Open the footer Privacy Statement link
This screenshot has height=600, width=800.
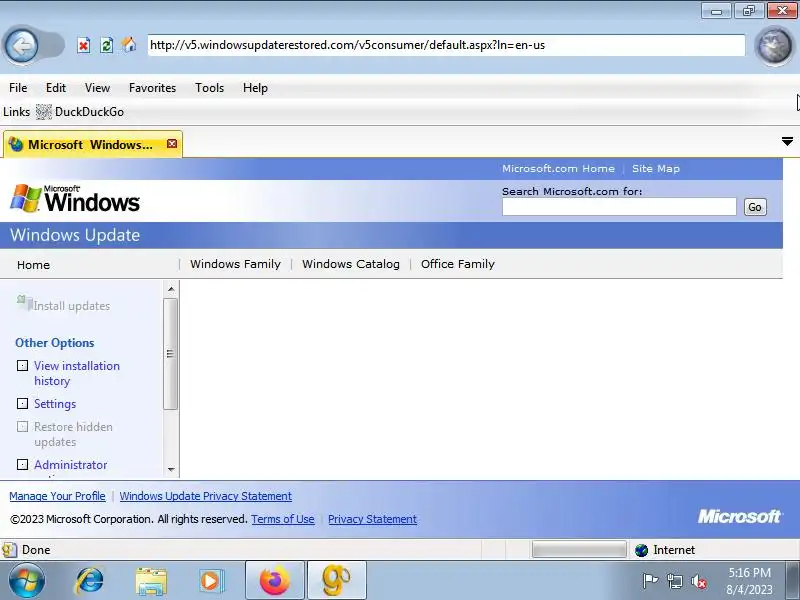[372, 519]
